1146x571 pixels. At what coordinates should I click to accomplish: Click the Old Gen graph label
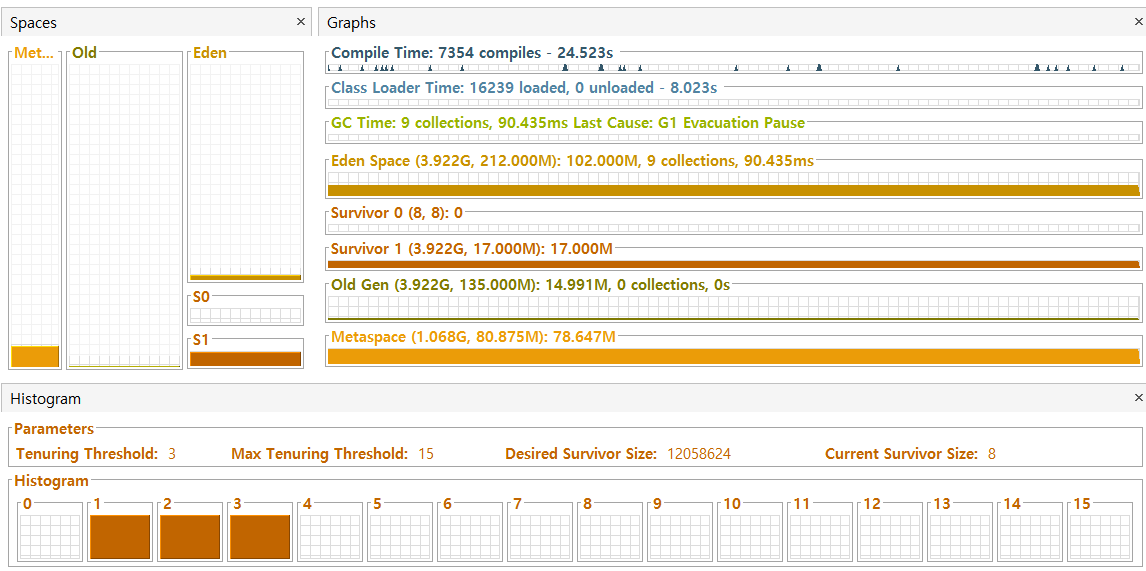tap(531, 285)
